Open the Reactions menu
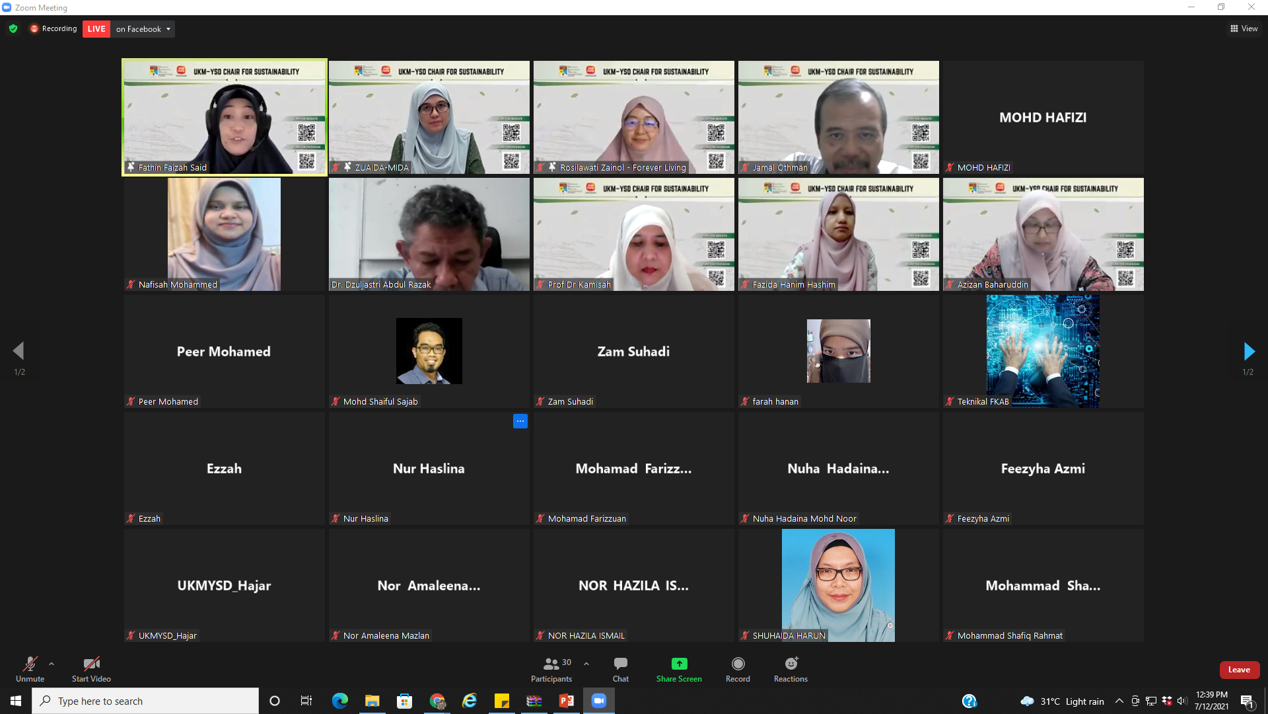The width and height of the screenshot is (1268, 714). pos(790,668)
